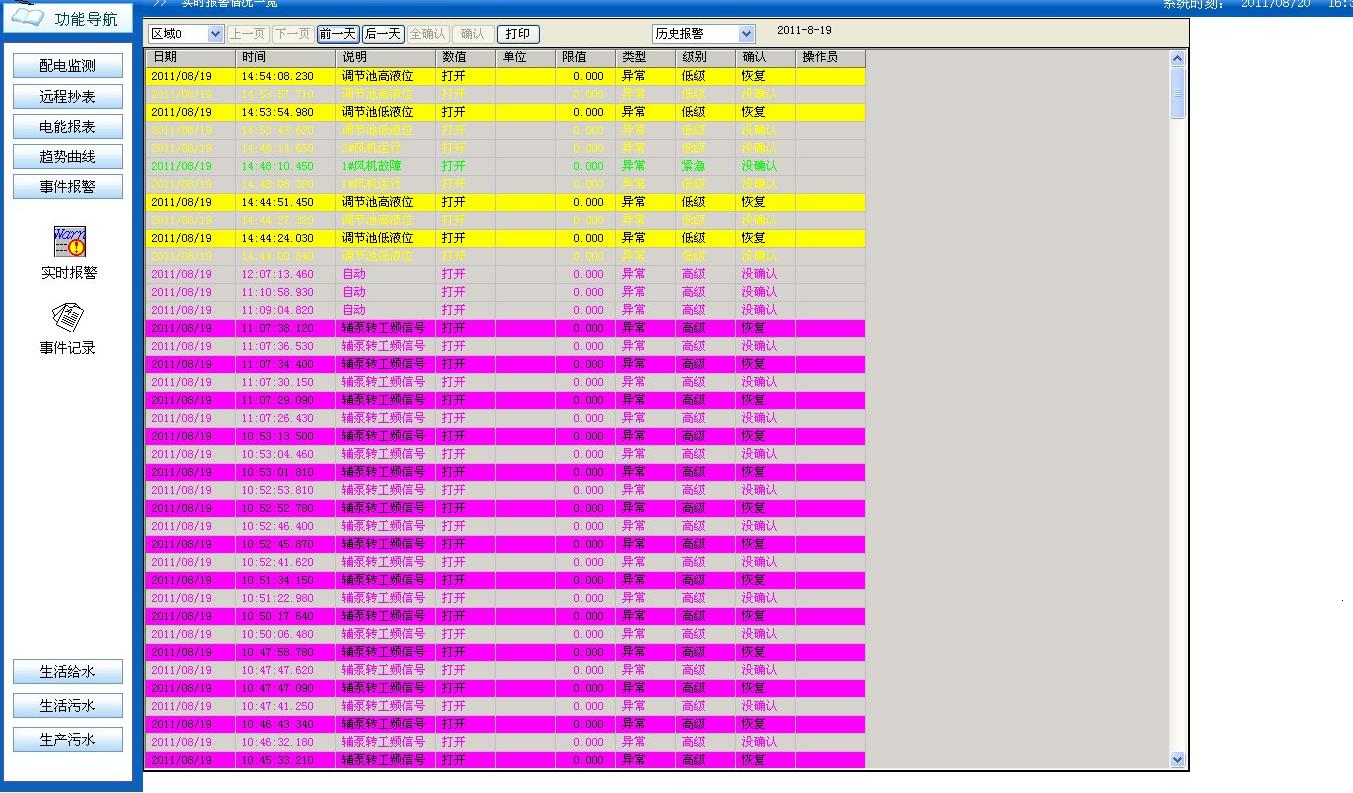The height and width of the screenshot is (793, 1353).
Task: Switch to 生产污水 view
Action: pyautogui.click(x=68, y=739)
